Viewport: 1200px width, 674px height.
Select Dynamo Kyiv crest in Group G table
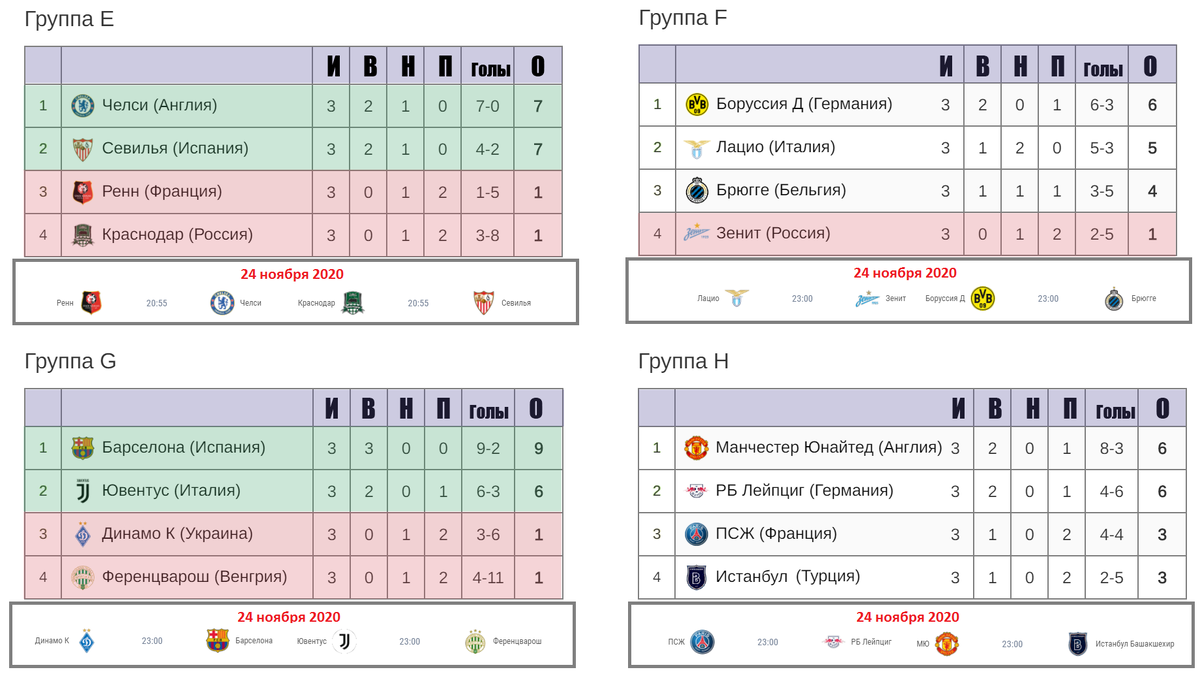[82, 535]
